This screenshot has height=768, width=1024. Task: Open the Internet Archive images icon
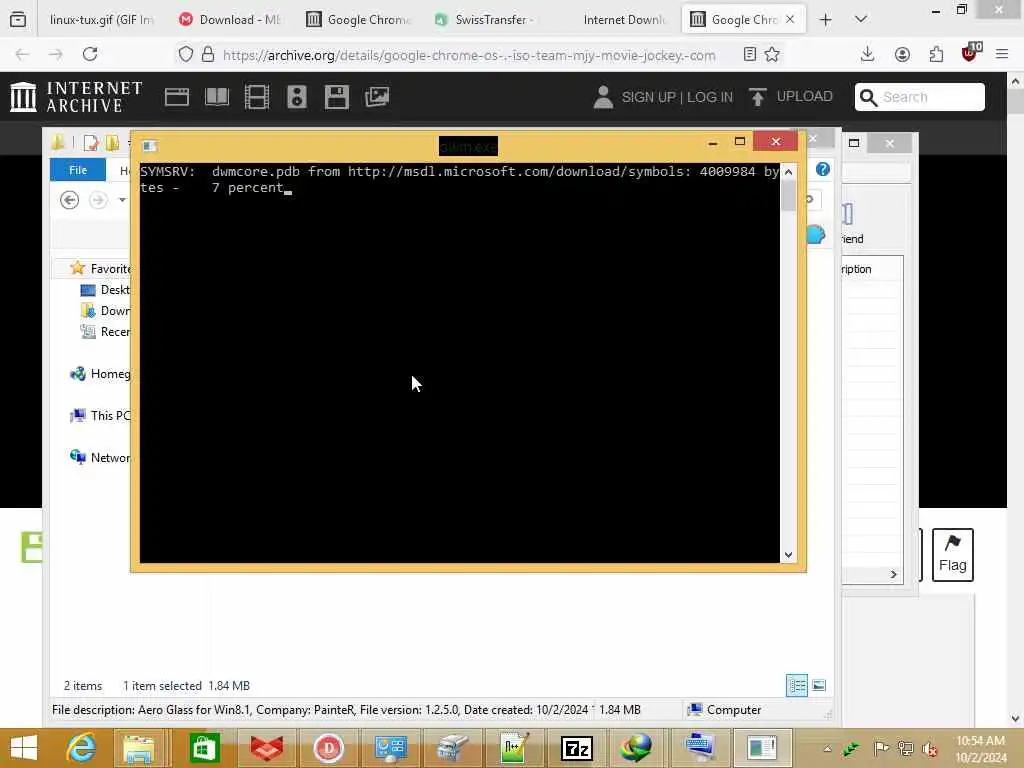pyautogui.click(x=377, y=97)
